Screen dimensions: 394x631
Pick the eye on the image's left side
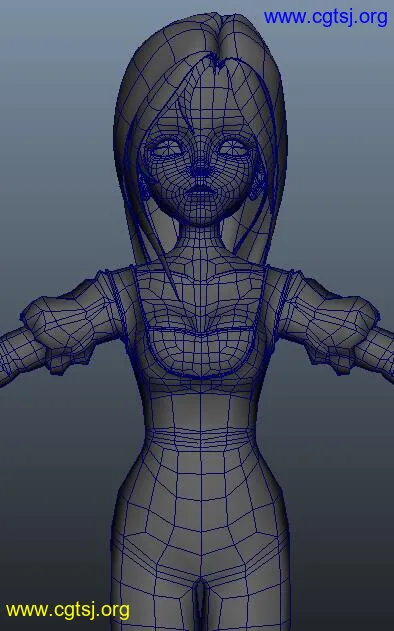pyautogui.click(x=166, y=150)
